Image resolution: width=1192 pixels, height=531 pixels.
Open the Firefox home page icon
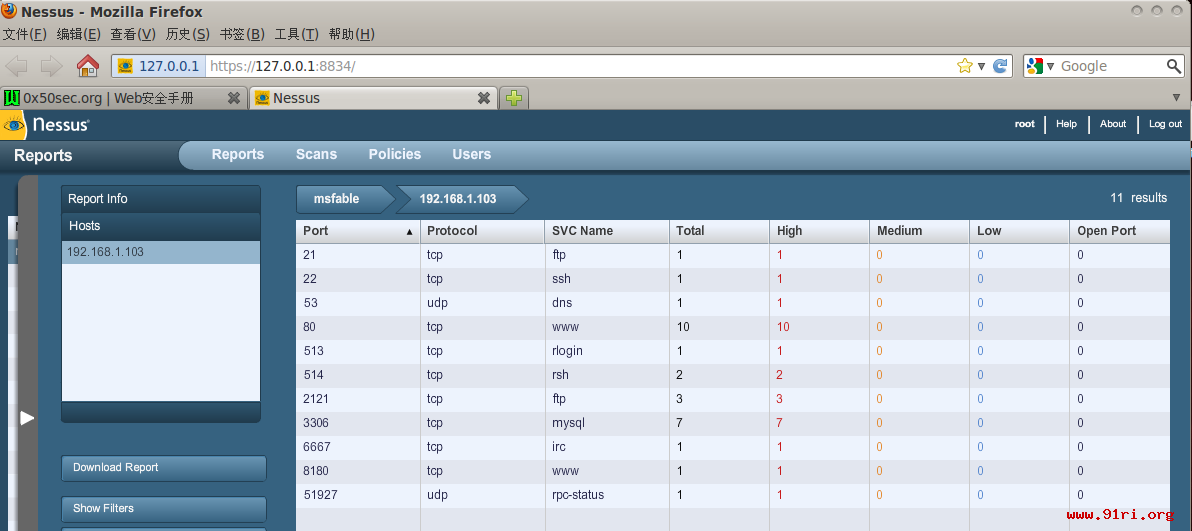[x=88, y=66]
